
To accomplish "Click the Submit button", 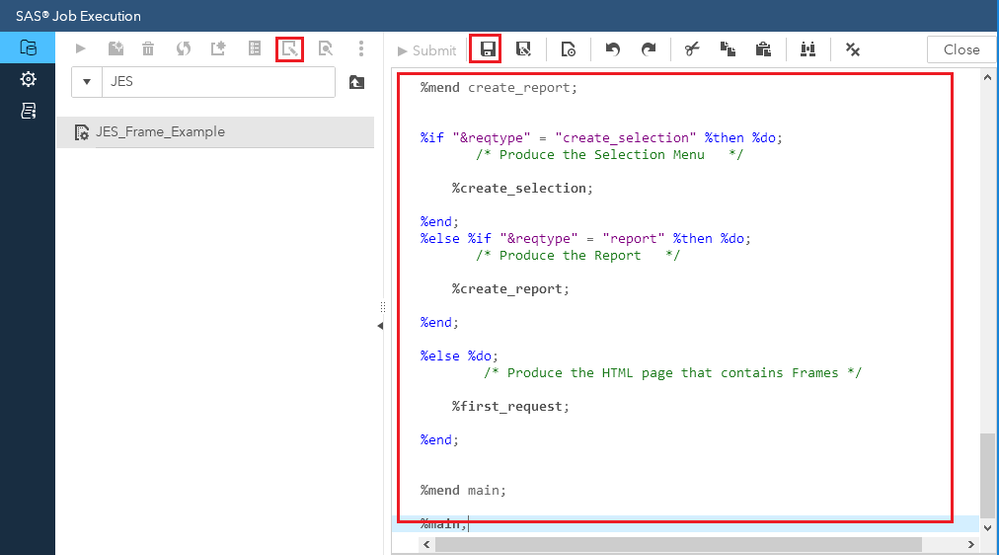I will (x=426, y=50).
